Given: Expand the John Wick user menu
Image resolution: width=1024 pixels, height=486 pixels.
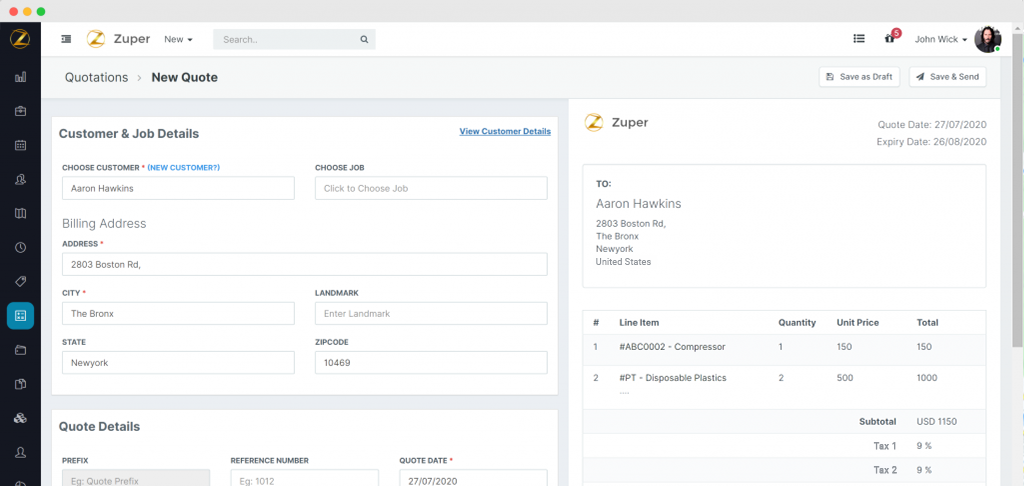Looking at the screenshot, I should [940, 39].
